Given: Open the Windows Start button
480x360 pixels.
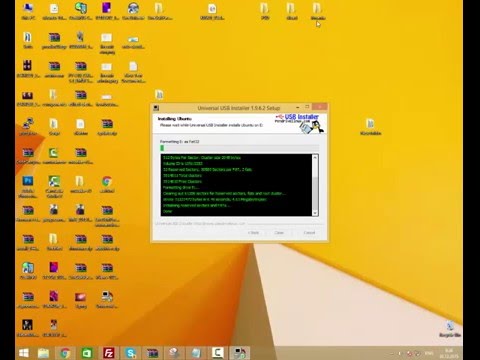Looking at the screenshot, I should (24, 353).
